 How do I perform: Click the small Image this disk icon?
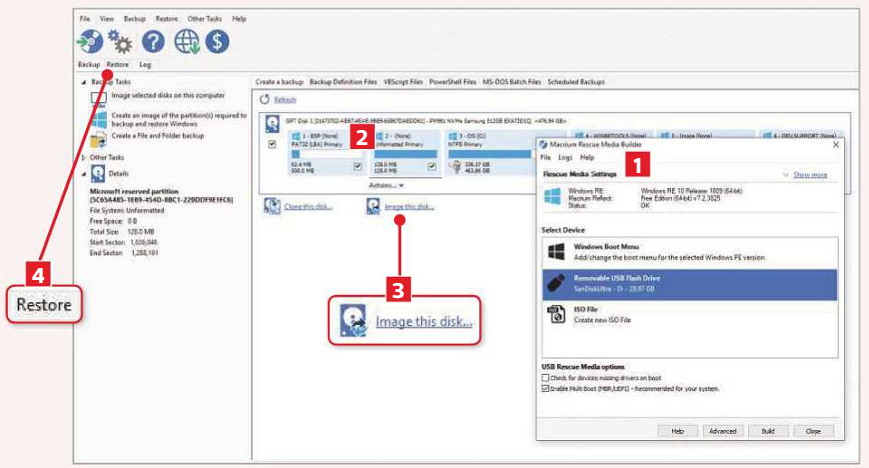[373, 206]
